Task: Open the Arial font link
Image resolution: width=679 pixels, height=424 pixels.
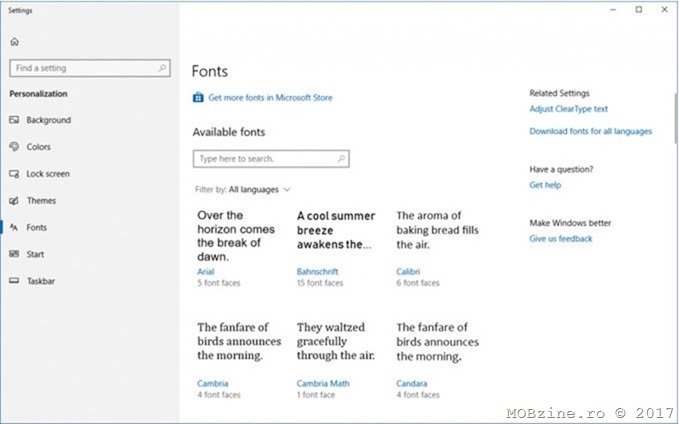Action: pos(206,272)
